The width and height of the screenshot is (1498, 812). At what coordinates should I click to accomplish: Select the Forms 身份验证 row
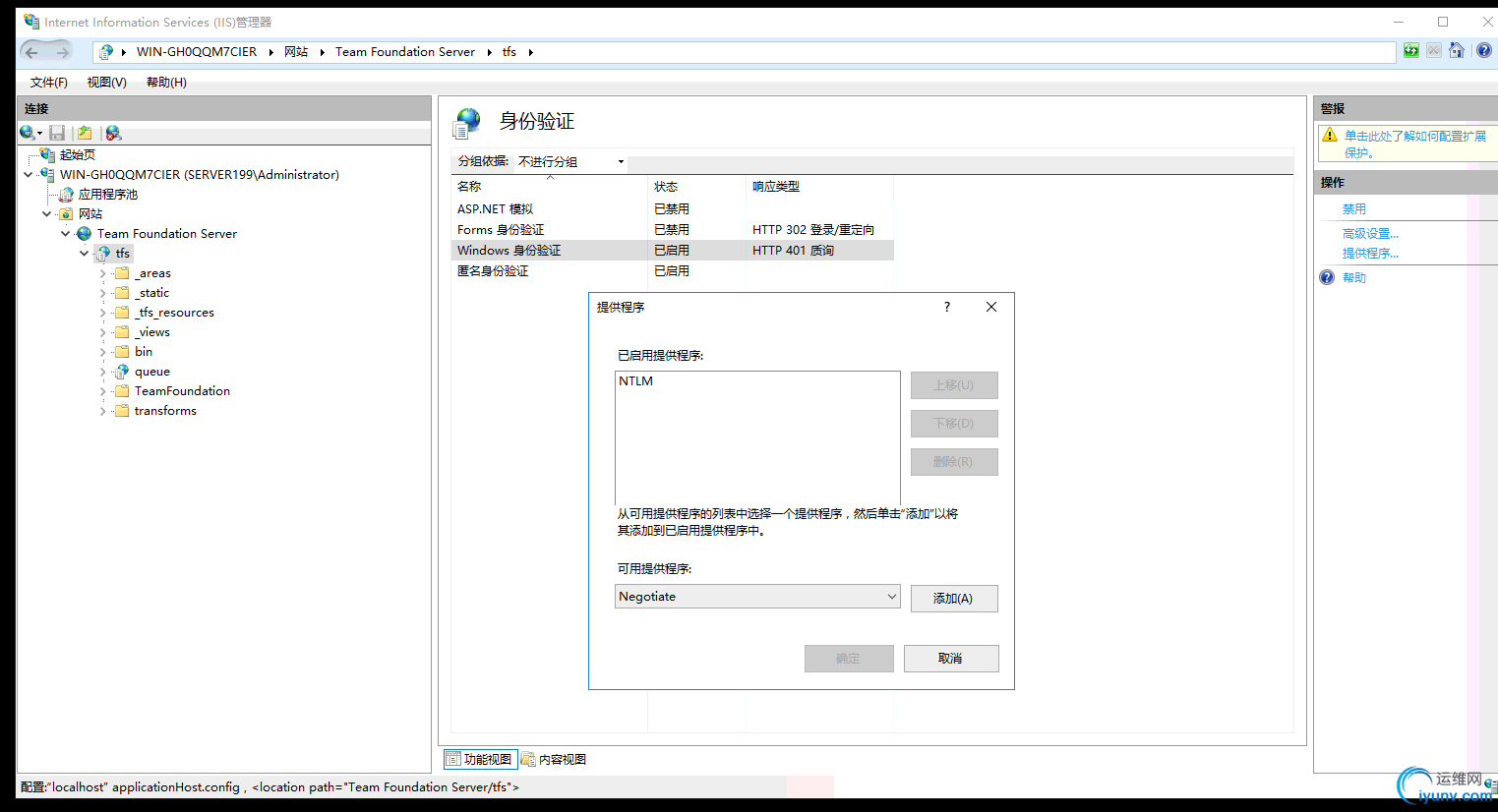click(673, 230)
